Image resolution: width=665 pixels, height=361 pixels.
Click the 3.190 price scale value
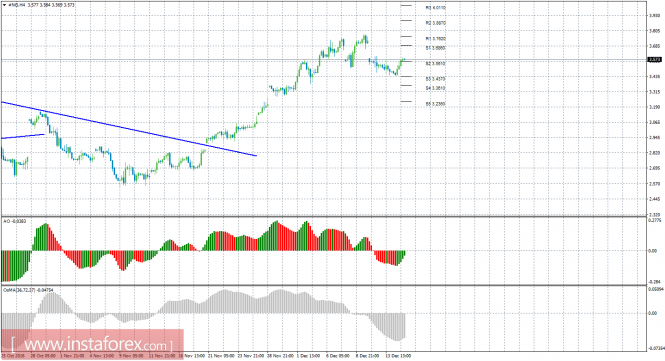654,107
